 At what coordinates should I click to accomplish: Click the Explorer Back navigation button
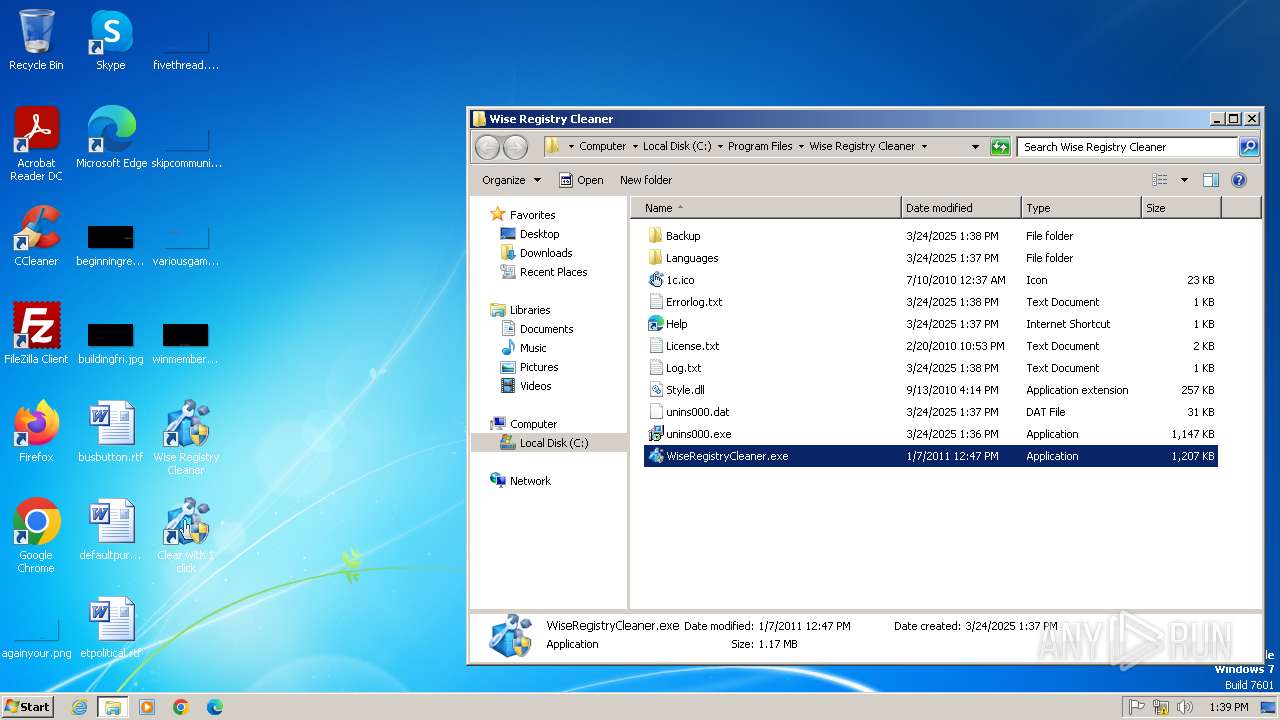[487, 147]
